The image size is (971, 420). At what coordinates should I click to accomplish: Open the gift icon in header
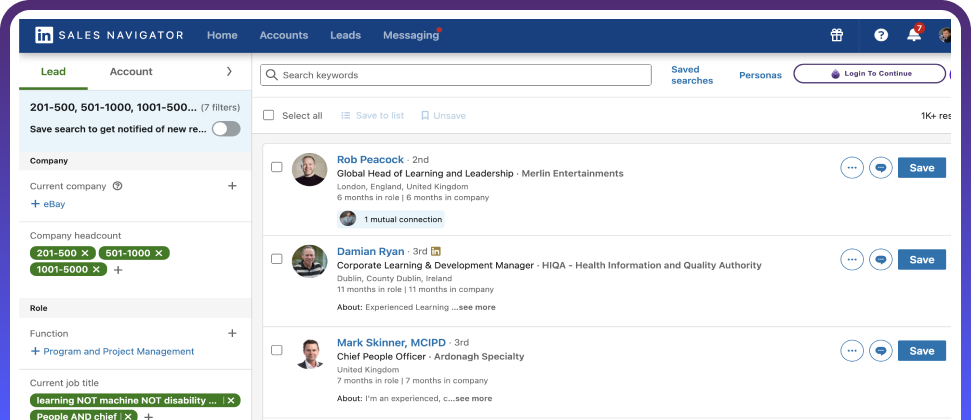[837, 35]
